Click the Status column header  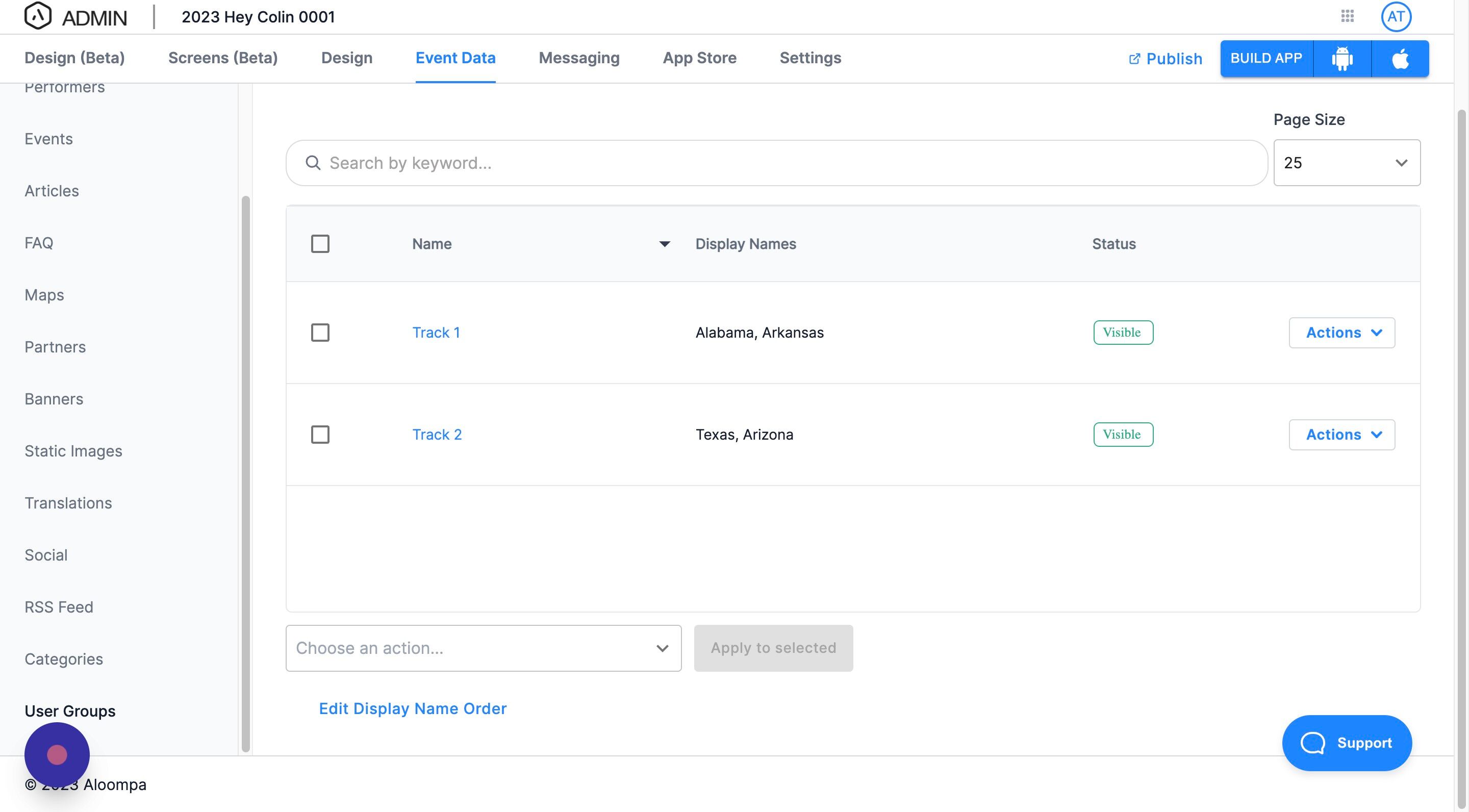click(1115, 244)
